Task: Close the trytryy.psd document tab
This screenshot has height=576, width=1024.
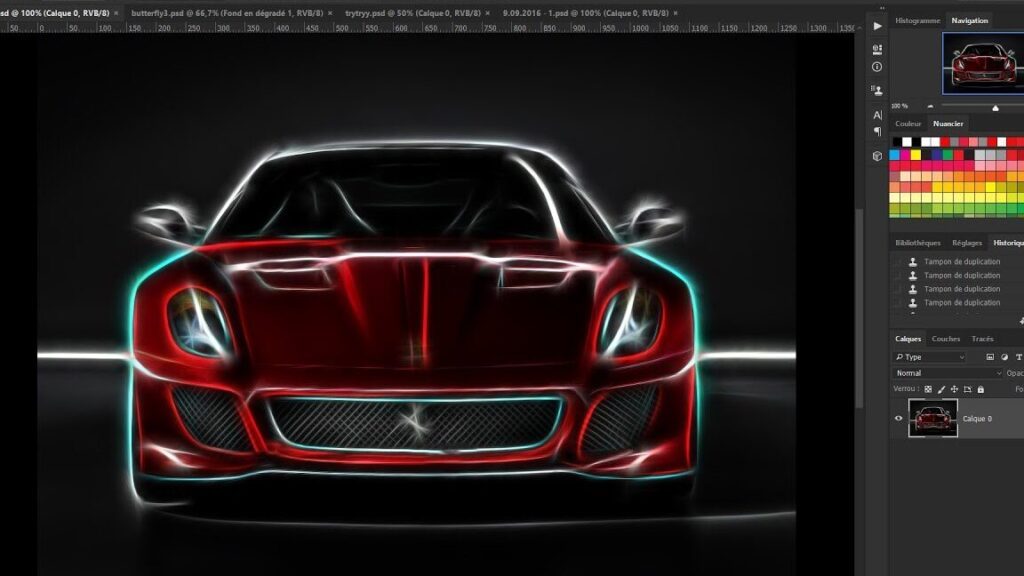Action: 487,13
